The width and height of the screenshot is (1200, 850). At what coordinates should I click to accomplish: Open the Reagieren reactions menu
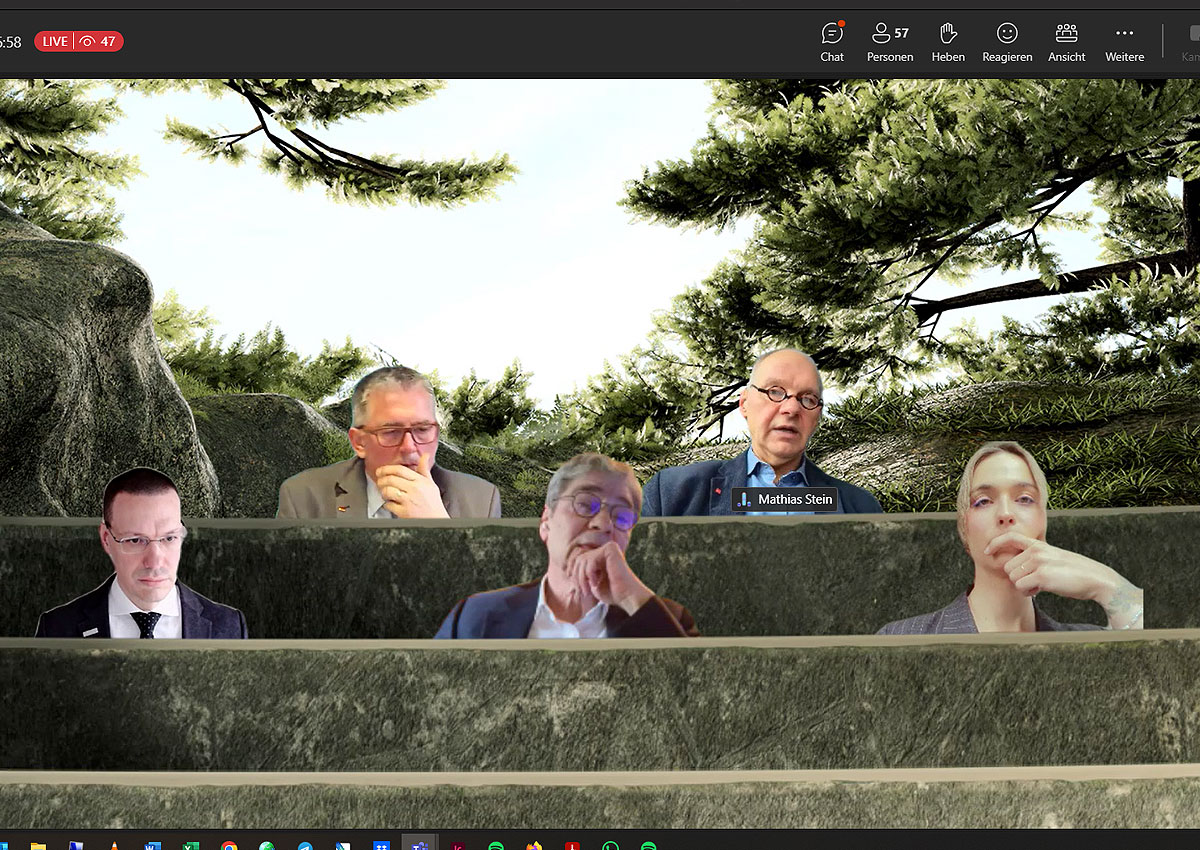click(x=1007, y=42)
